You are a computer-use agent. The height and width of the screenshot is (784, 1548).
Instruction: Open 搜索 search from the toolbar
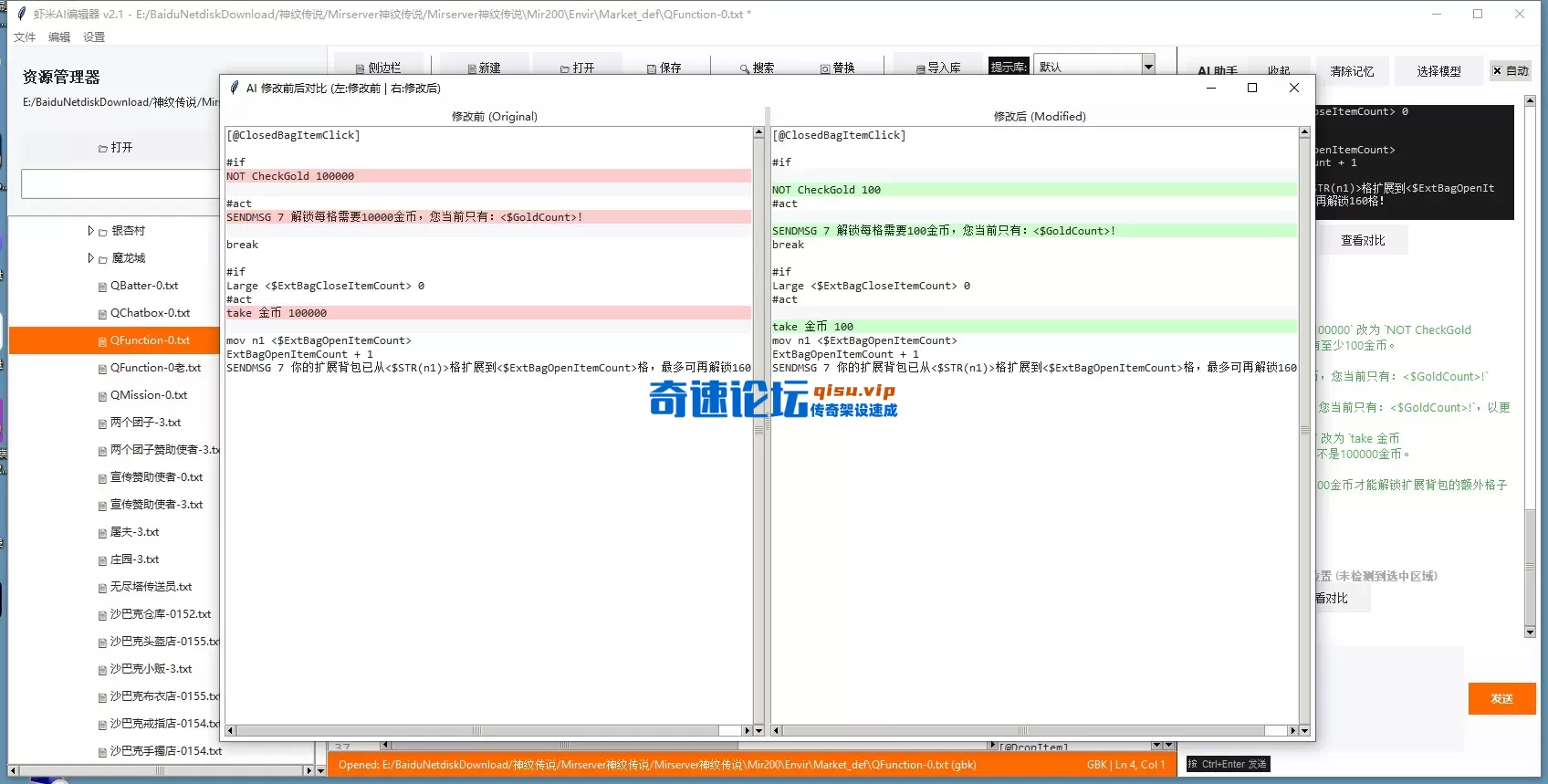pyautogui.click(x=757, y=68)
